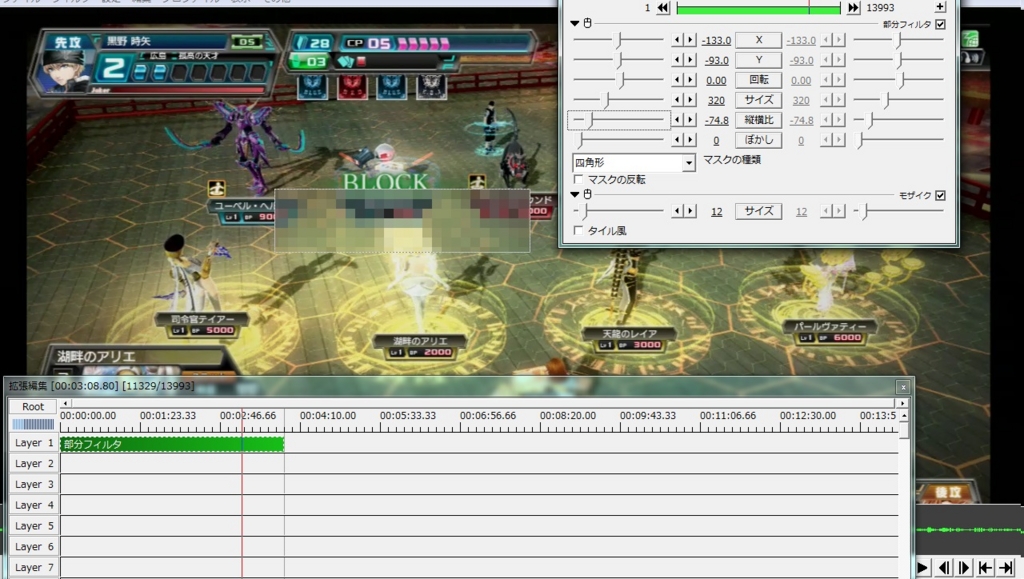Click the Root scene button
Image resolution: width=1024 pixels, height=579 pixels.
33,406
